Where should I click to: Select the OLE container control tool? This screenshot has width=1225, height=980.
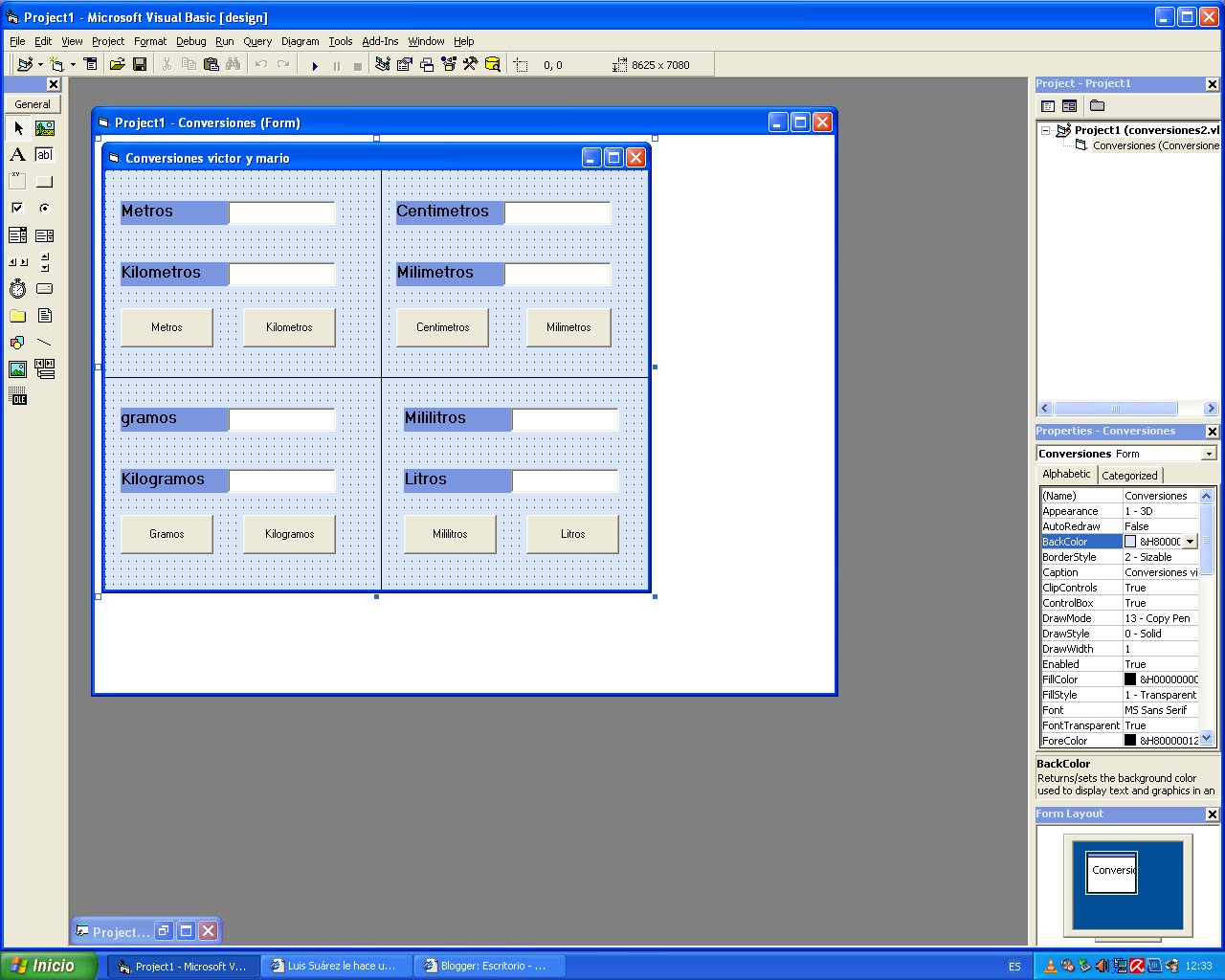click(19, 397)
